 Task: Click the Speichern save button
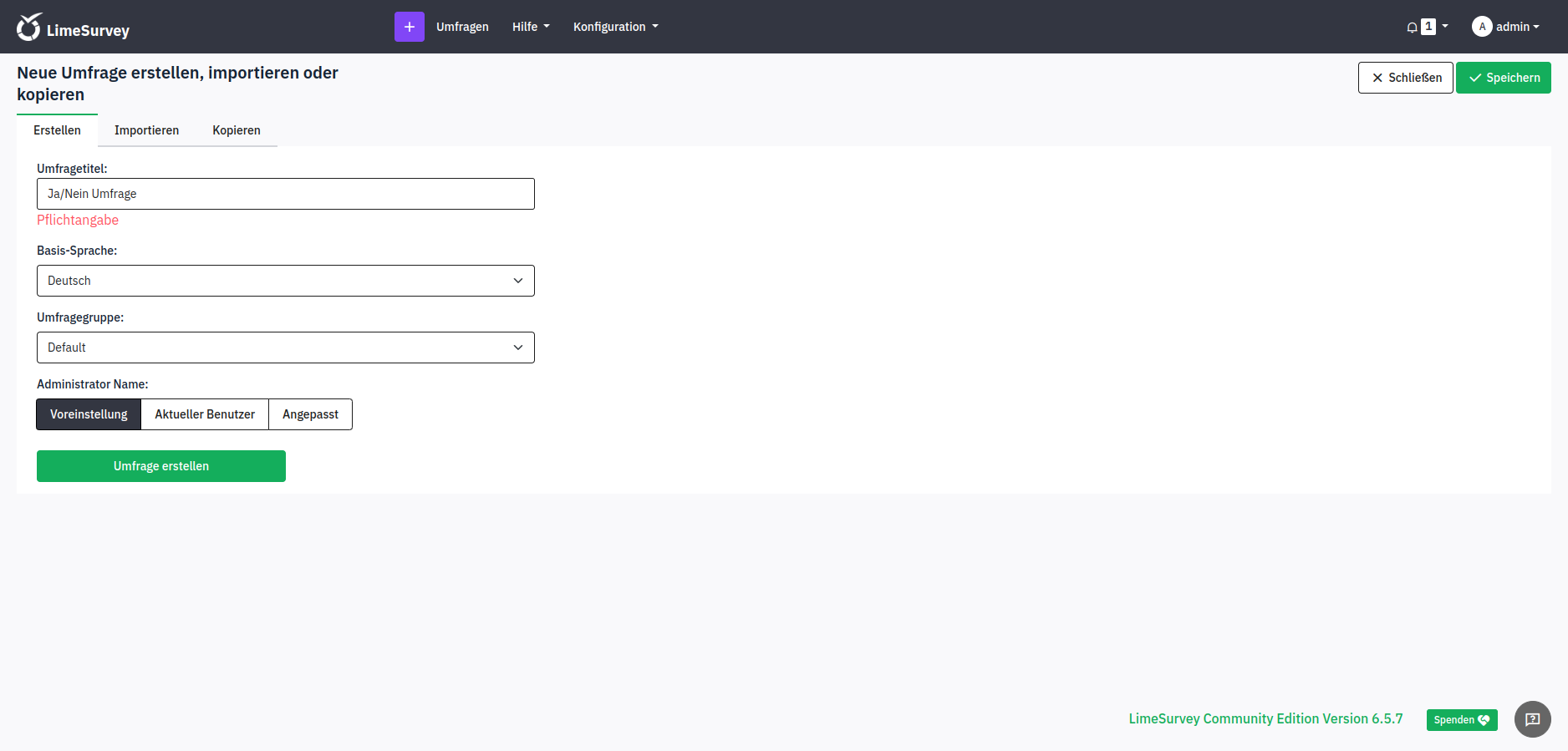(x=1503, y=78)
